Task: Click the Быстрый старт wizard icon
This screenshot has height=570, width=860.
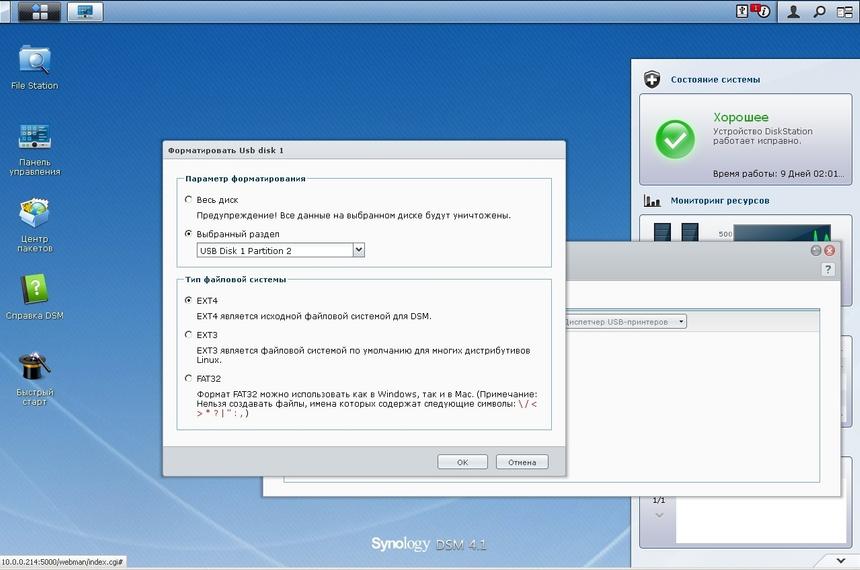Action: coord(34,367)
